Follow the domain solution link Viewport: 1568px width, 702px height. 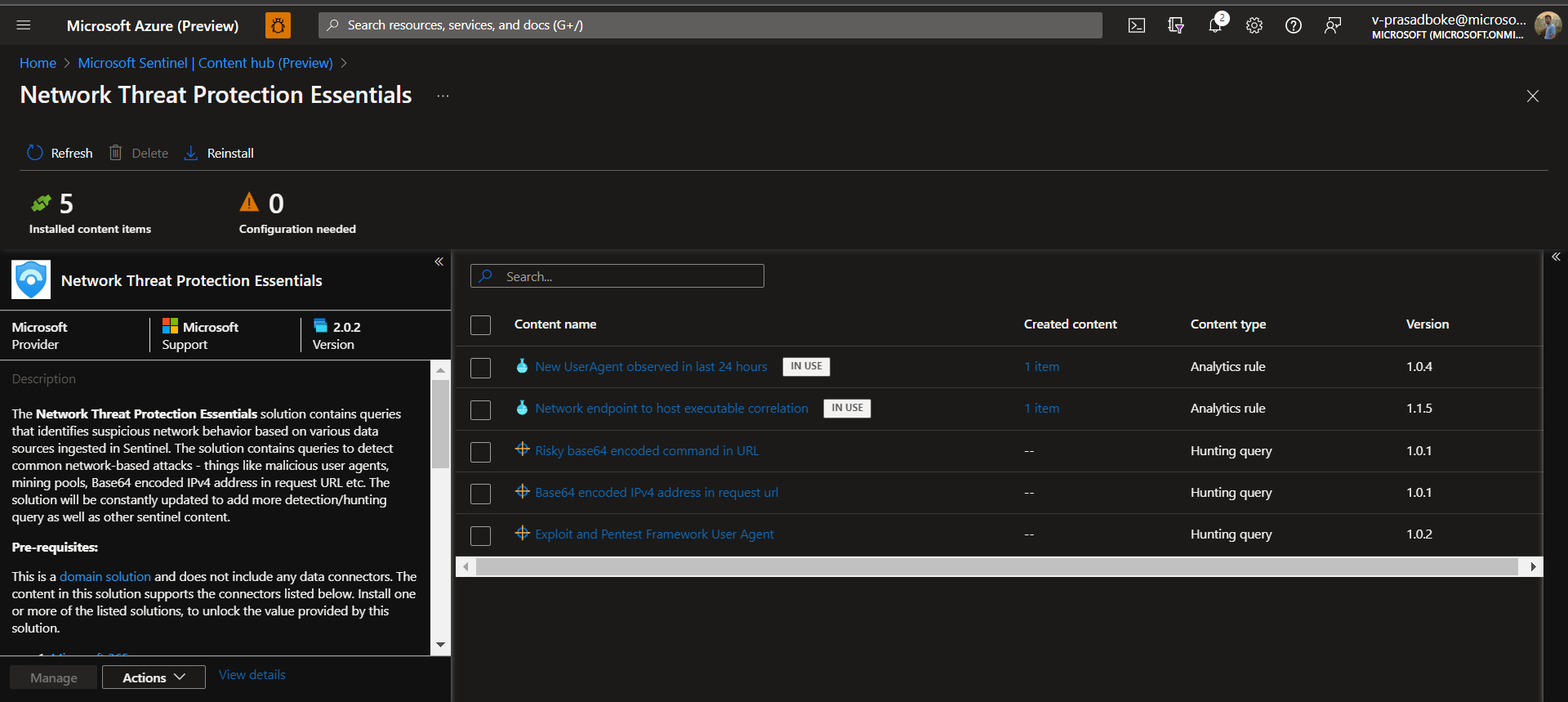(105, 576)
